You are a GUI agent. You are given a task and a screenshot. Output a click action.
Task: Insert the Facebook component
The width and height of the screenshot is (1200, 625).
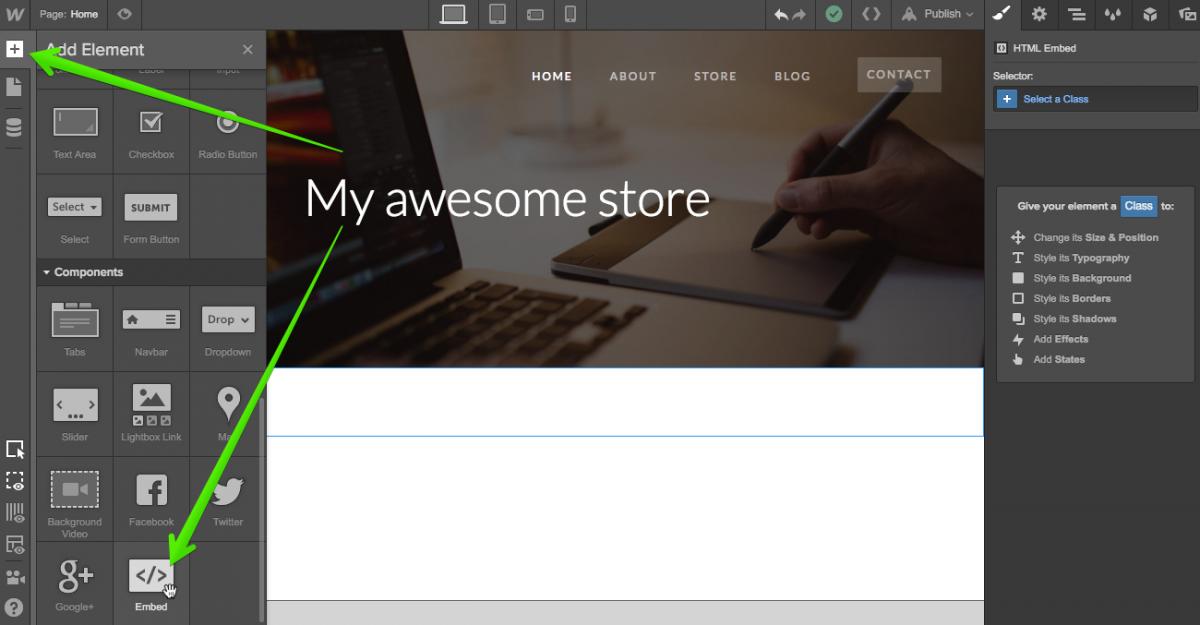[151, 492]
